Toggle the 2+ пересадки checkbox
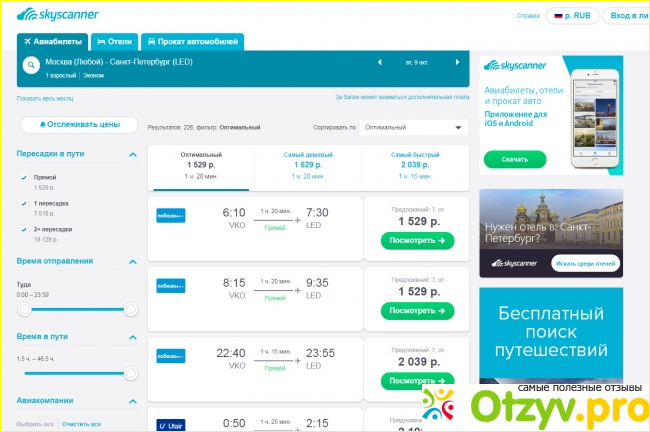The width and height of the screenshot is (650, 432). coord(24,229)
